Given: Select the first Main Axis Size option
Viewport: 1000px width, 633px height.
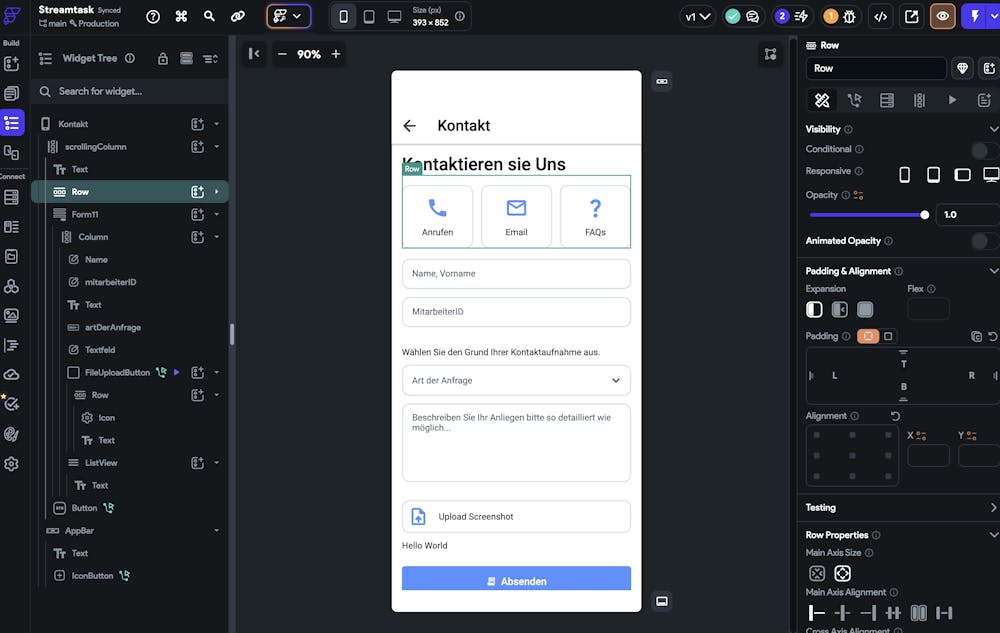Looking at the screenshot, I should click(817, 573).
